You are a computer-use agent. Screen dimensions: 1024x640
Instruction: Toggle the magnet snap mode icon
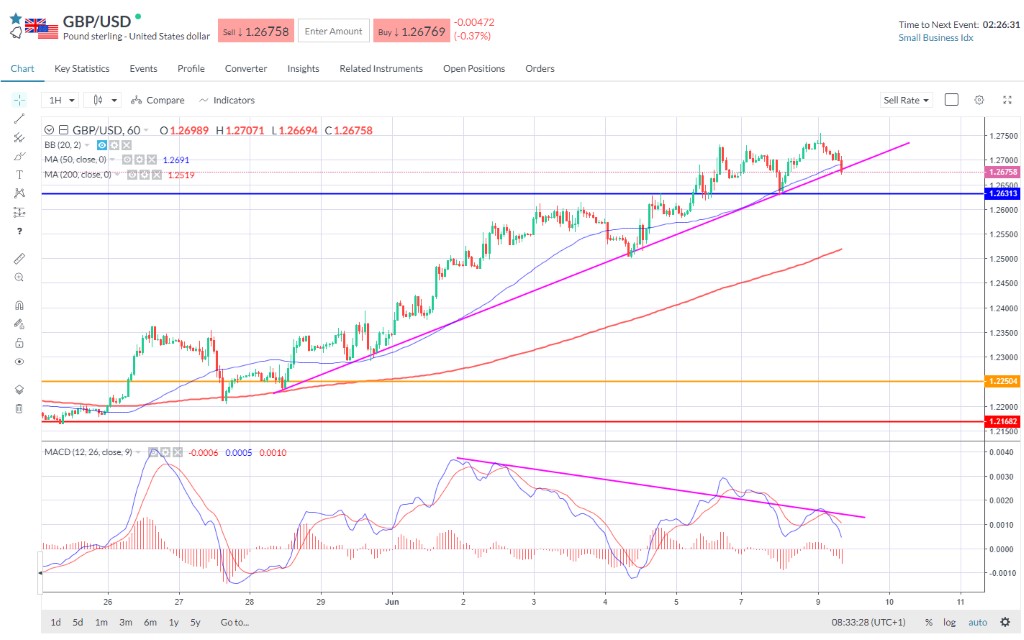click(x=19, y=305)
